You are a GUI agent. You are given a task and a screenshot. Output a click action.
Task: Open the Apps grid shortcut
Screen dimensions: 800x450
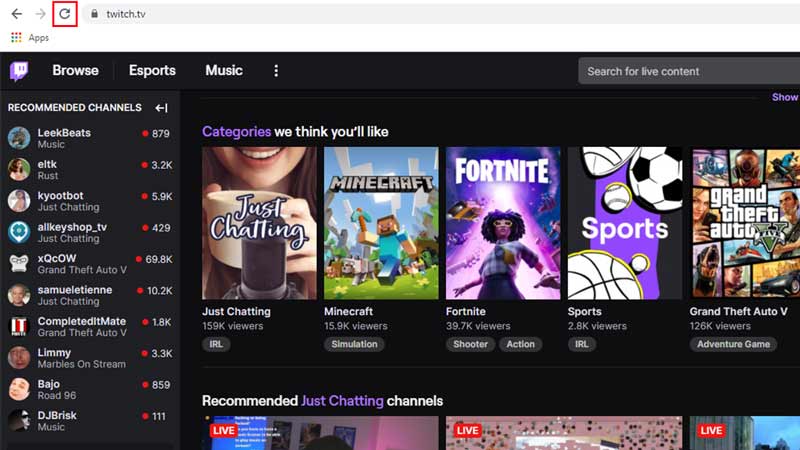click(x=30, y=38)
